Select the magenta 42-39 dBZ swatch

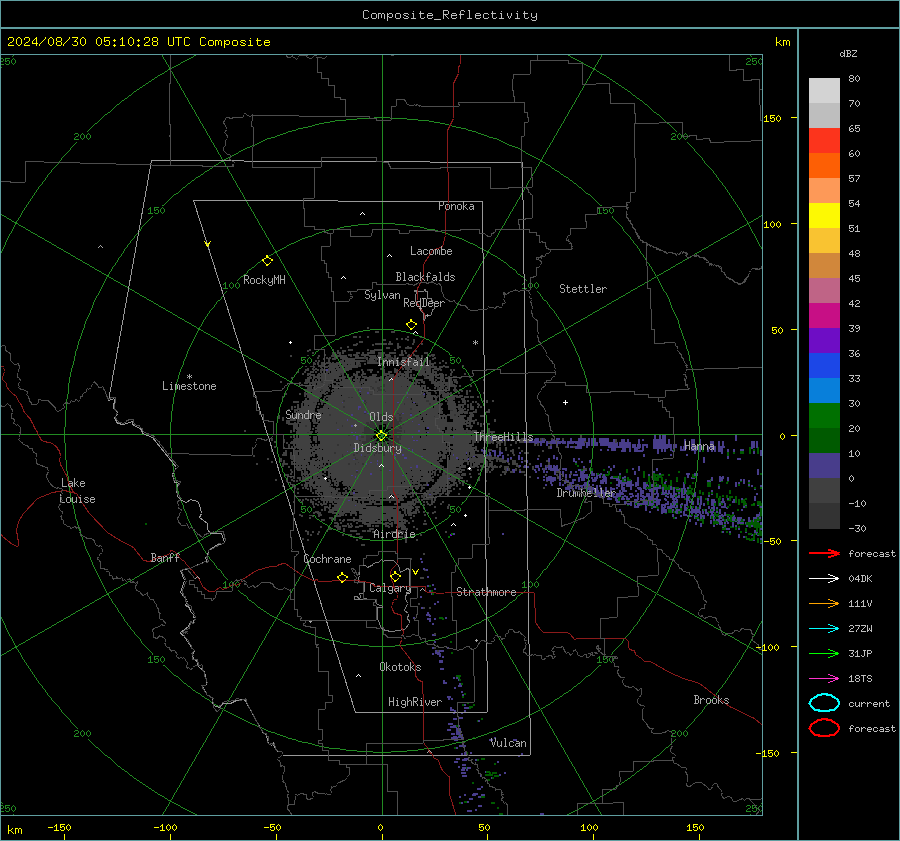coord(824,316)
